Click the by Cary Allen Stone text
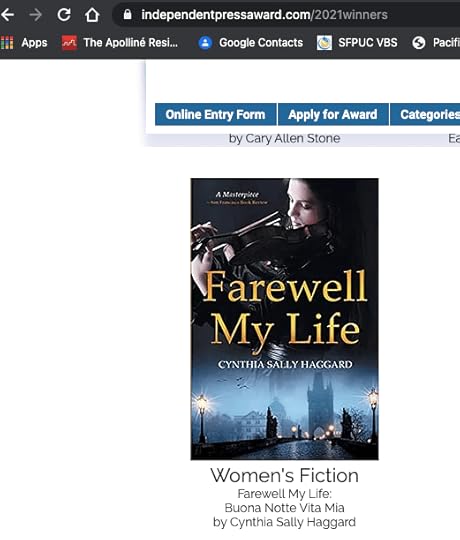Screen dimensions: 460x540 click(284, 138)
